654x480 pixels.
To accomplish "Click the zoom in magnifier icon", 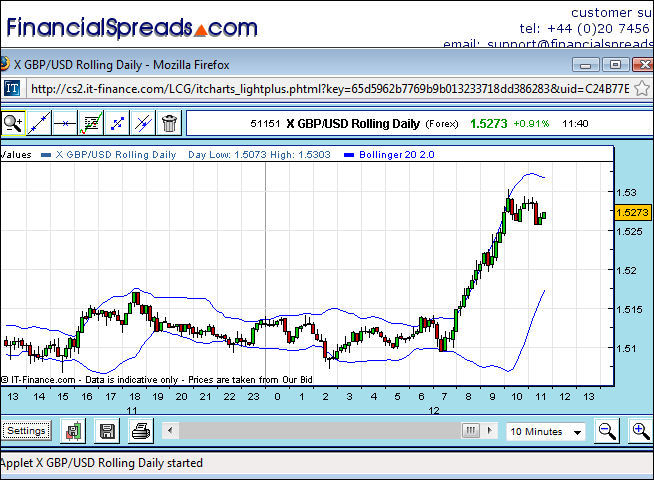I will coord(641,431).
